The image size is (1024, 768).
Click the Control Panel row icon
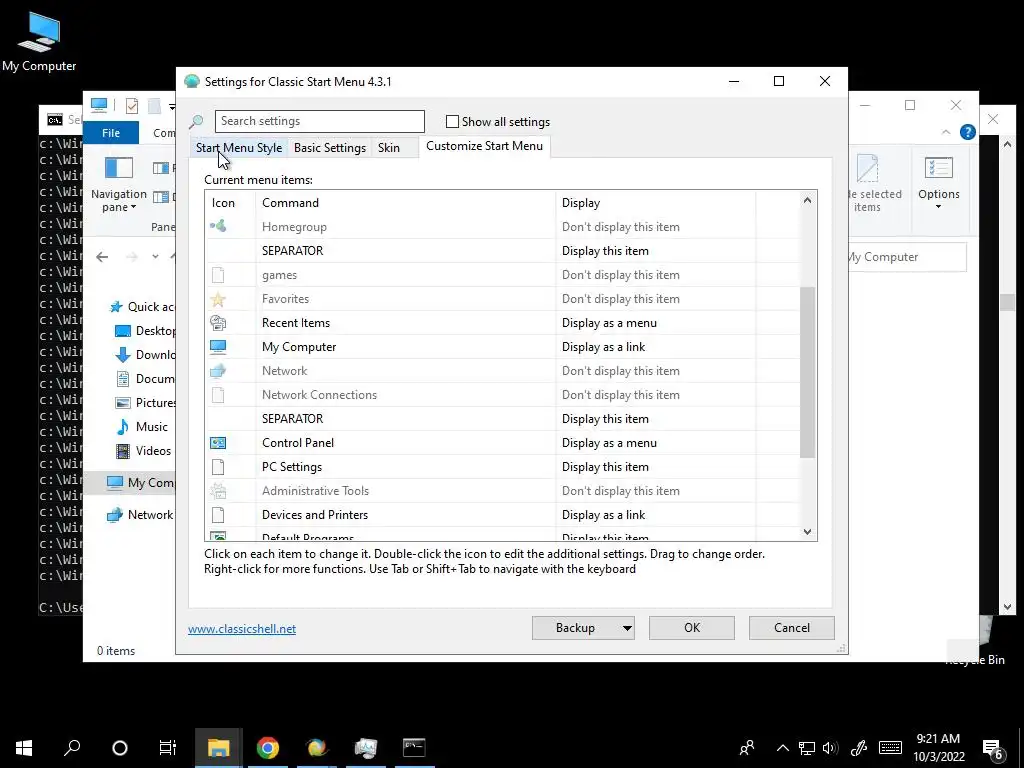click(218, 443)
